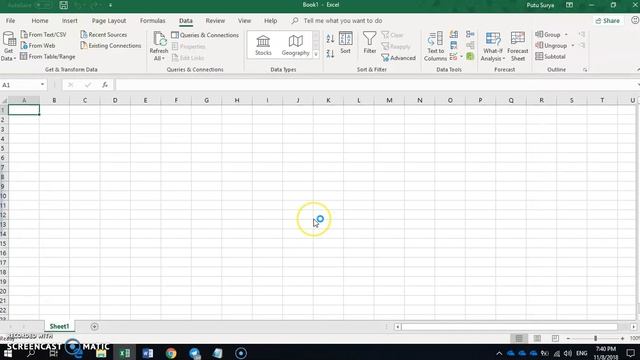Viewport: 640px width, 360px height.
Task: Import data From Web
Action: (x=38, y=46)
